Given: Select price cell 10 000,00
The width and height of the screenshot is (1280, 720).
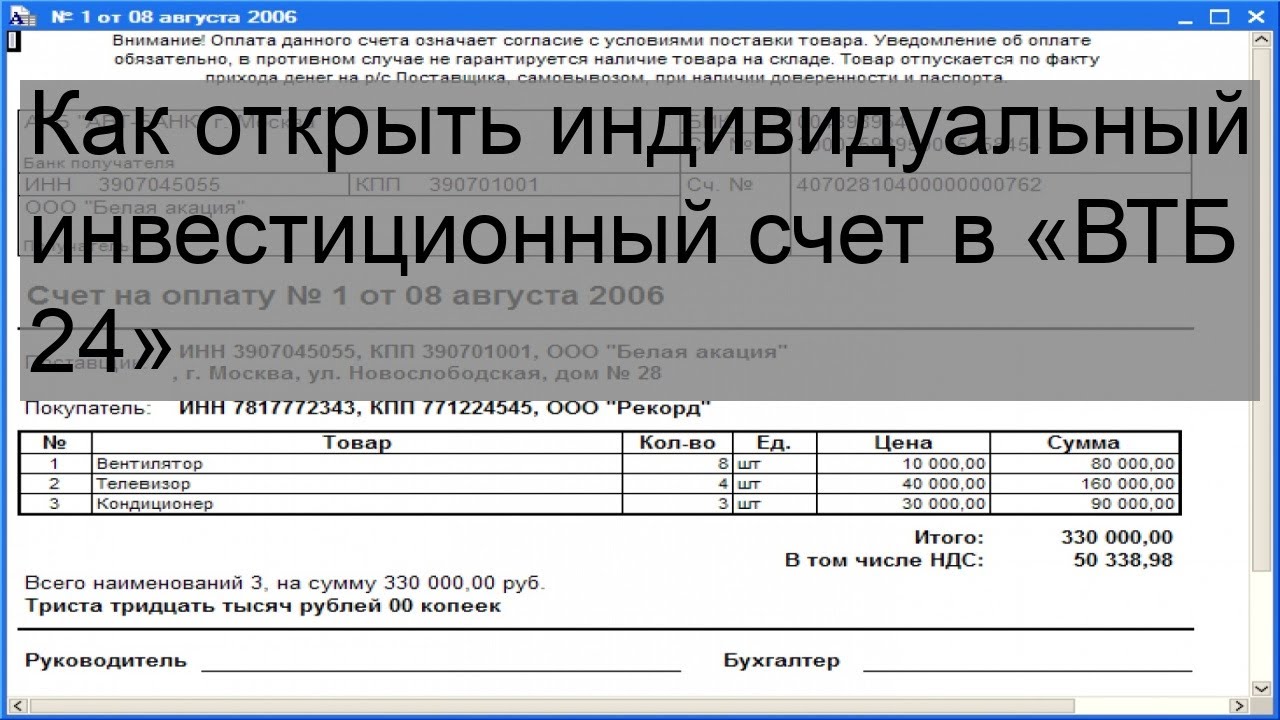Looking at the screenshot, I should click(903, 464).
